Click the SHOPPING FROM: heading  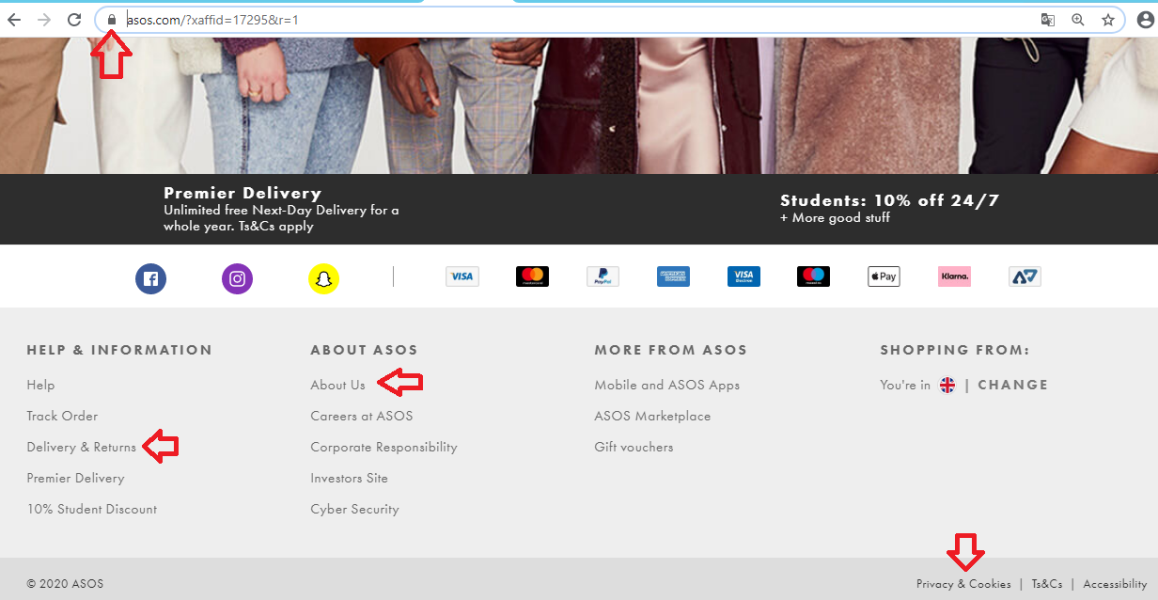tap(954, 350)
